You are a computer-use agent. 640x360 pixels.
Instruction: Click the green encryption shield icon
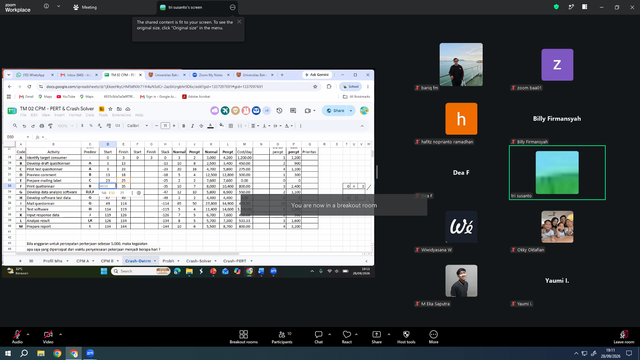coord(556,7)
